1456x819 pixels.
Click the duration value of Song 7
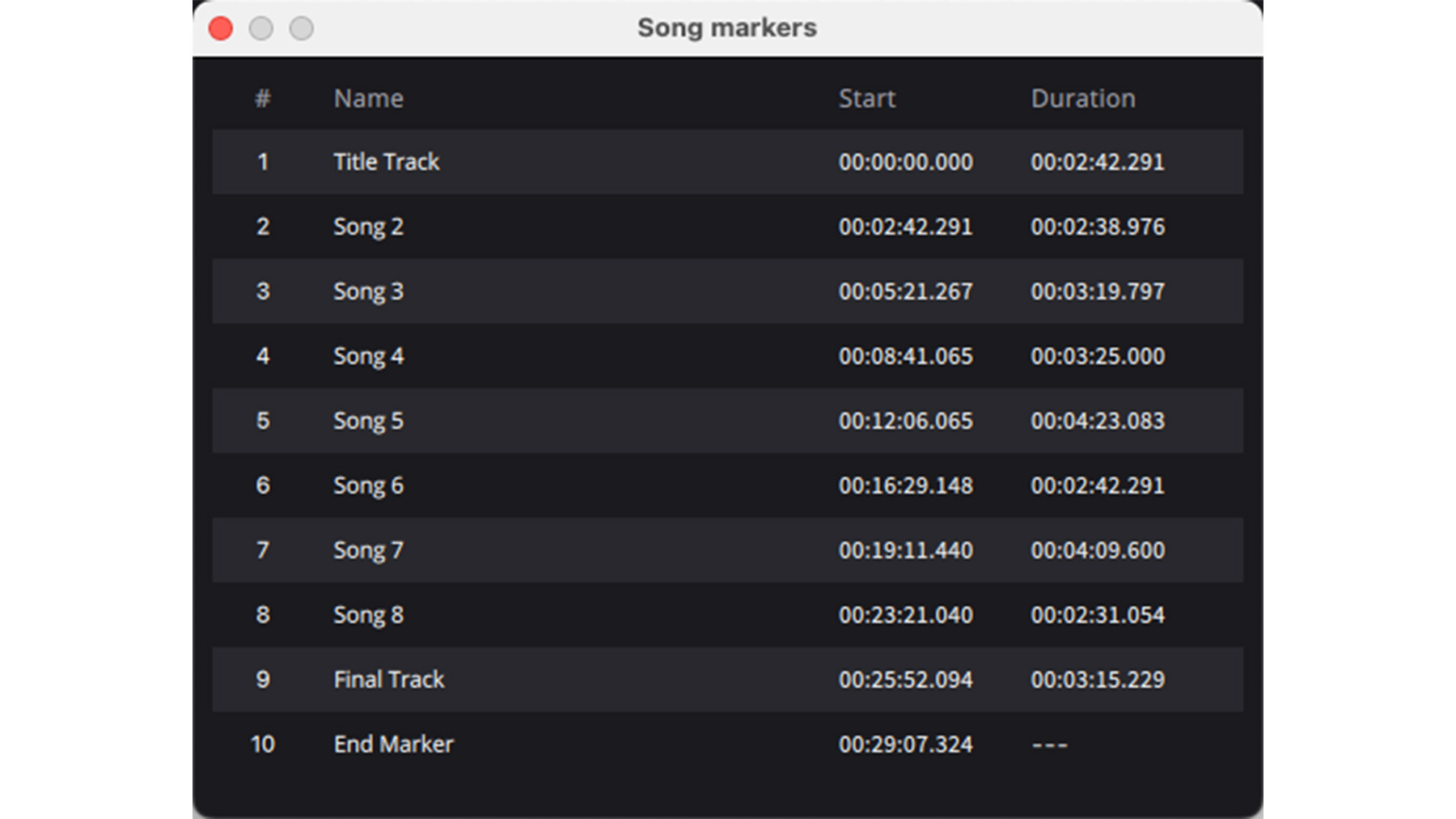click(1098, 550)
